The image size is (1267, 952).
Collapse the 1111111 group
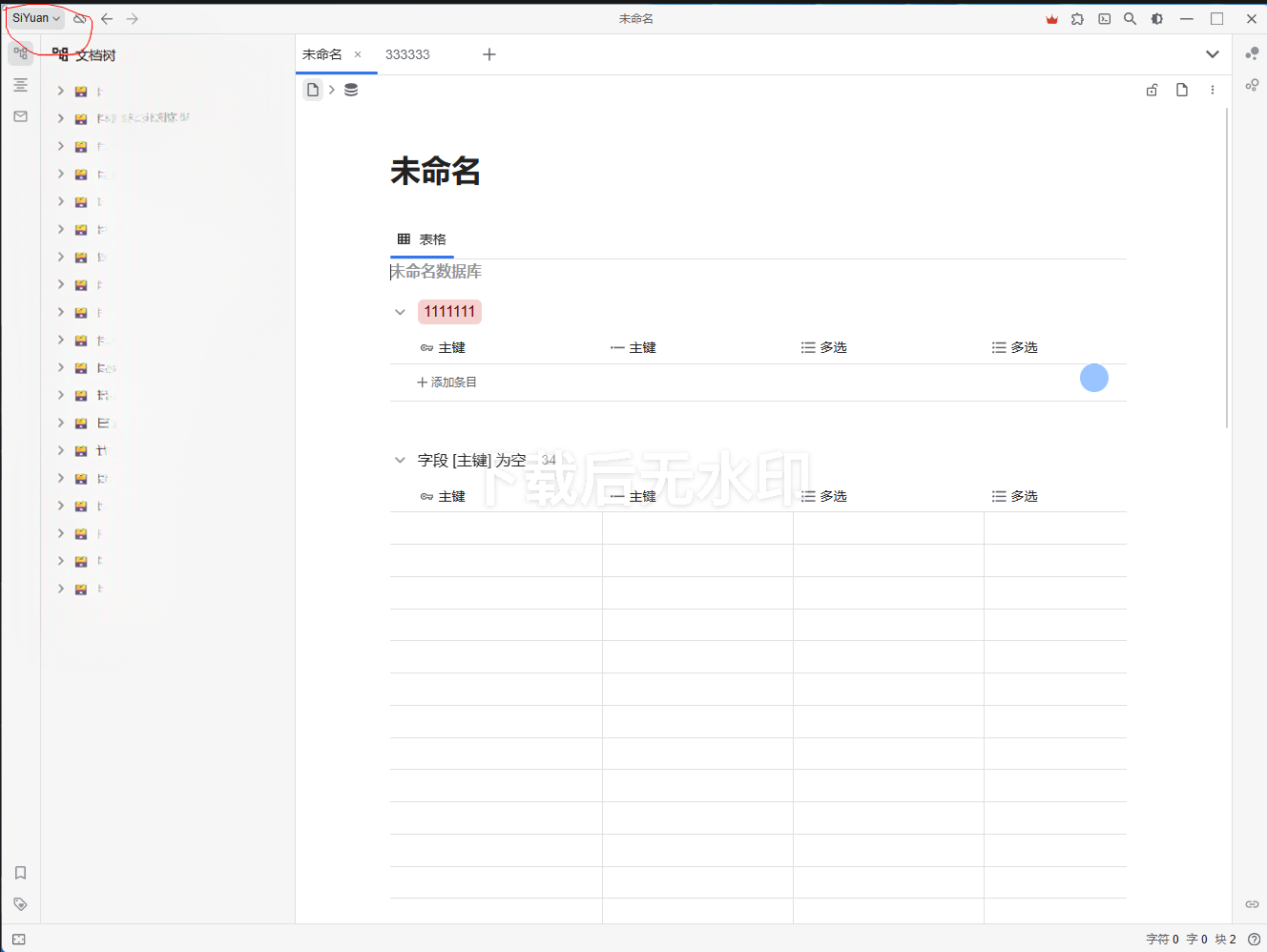(x=400, y=312)
